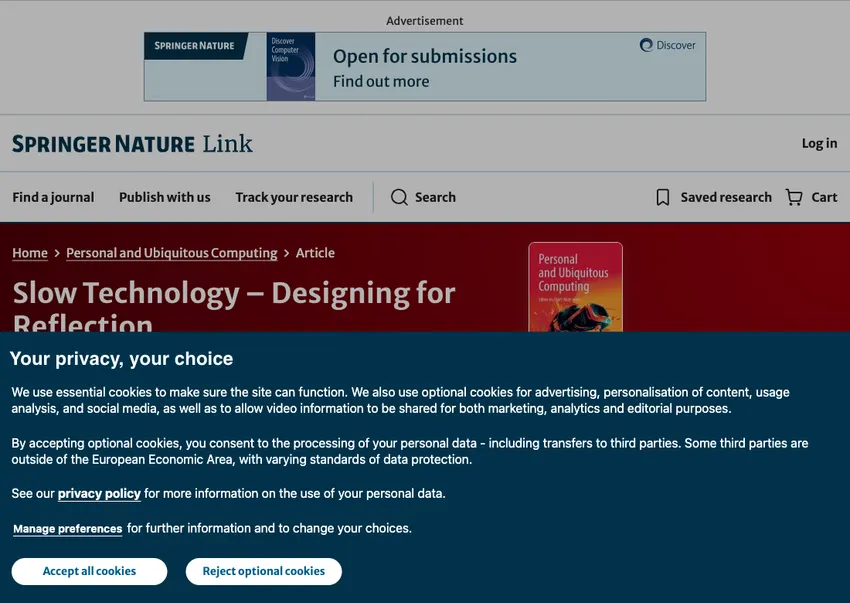Image resolution: width=850 pixels, height=603 pixels.
Task: Click the Springer Nature badge in the ad
Action: coord(195,46)
